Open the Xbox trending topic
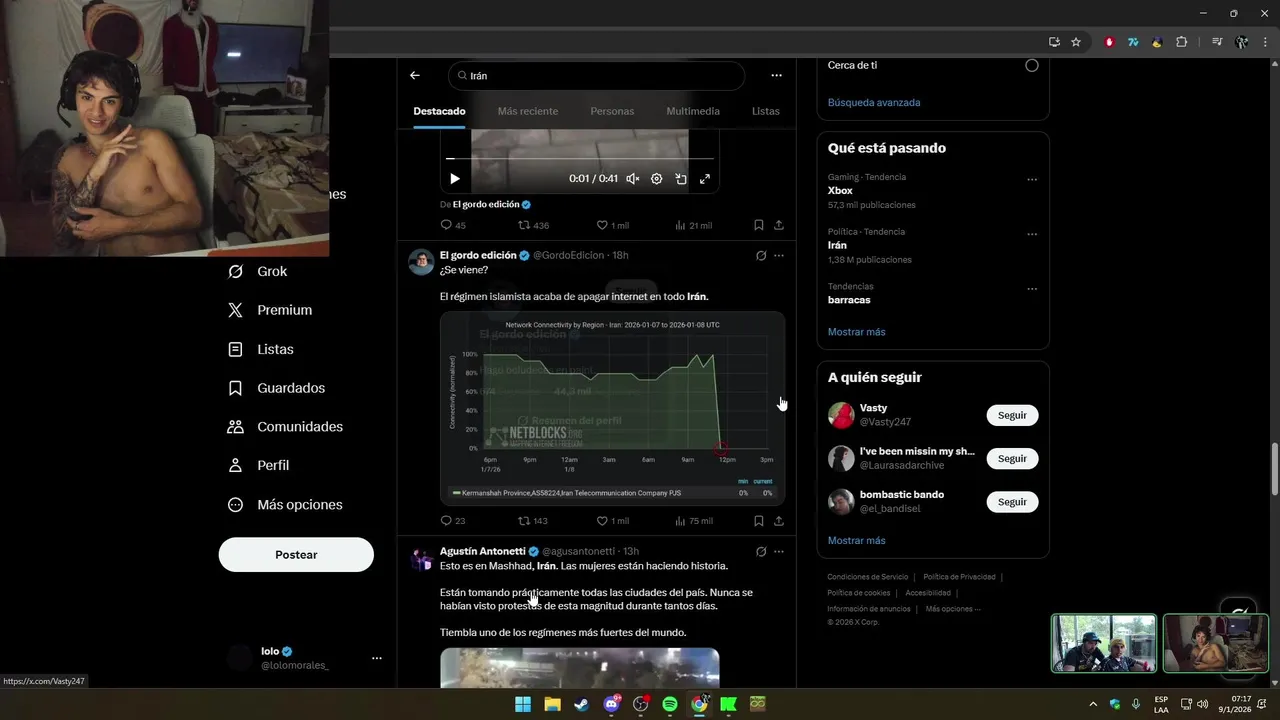Viewport: 1280px width, 720px height. [840, 190]
